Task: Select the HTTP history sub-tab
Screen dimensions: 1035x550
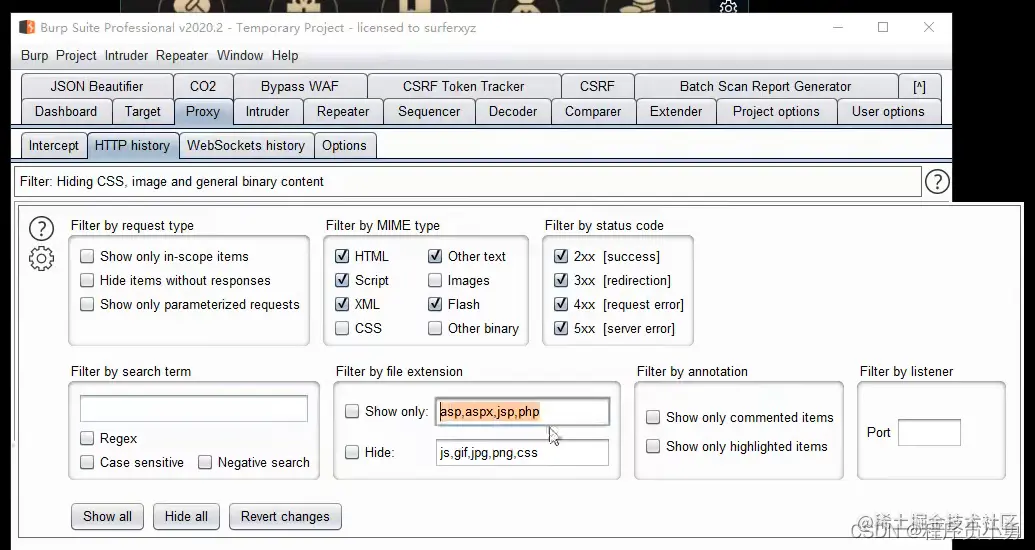Action: click(133, 146)
